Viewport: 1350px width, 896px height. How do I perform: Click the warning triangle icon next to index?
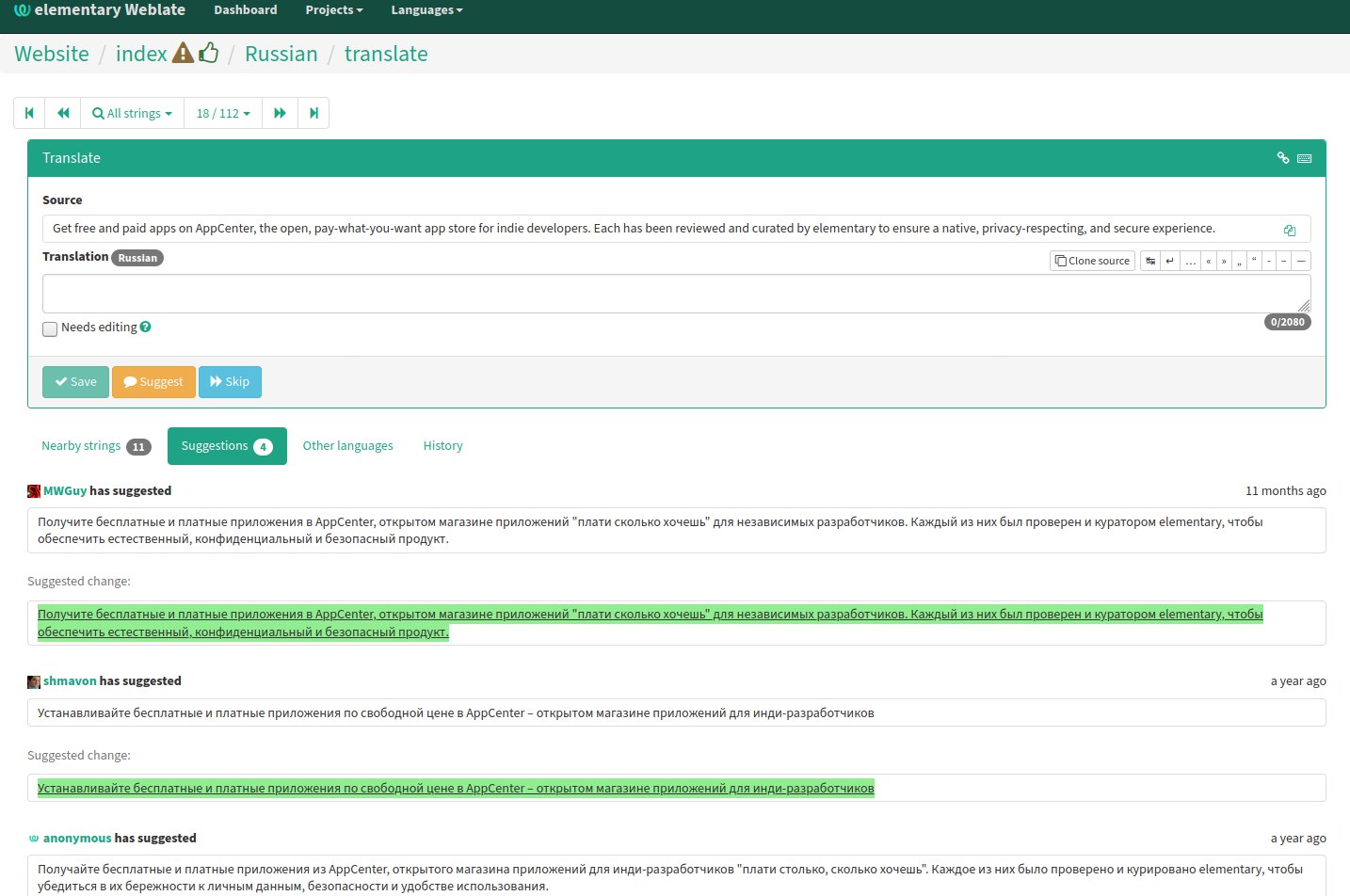click(183, 53)
